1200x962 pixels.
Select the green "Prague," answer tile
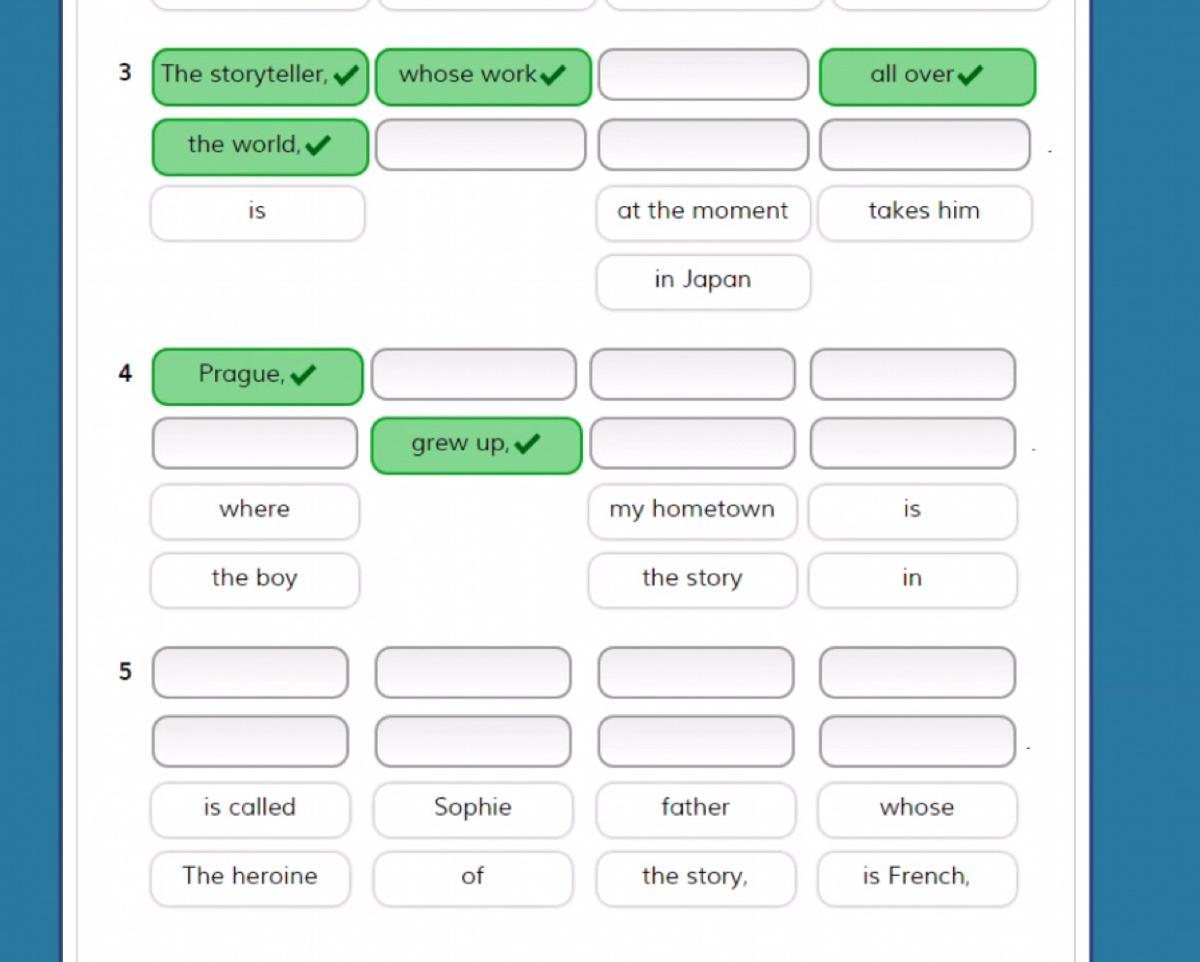(257, 376)
